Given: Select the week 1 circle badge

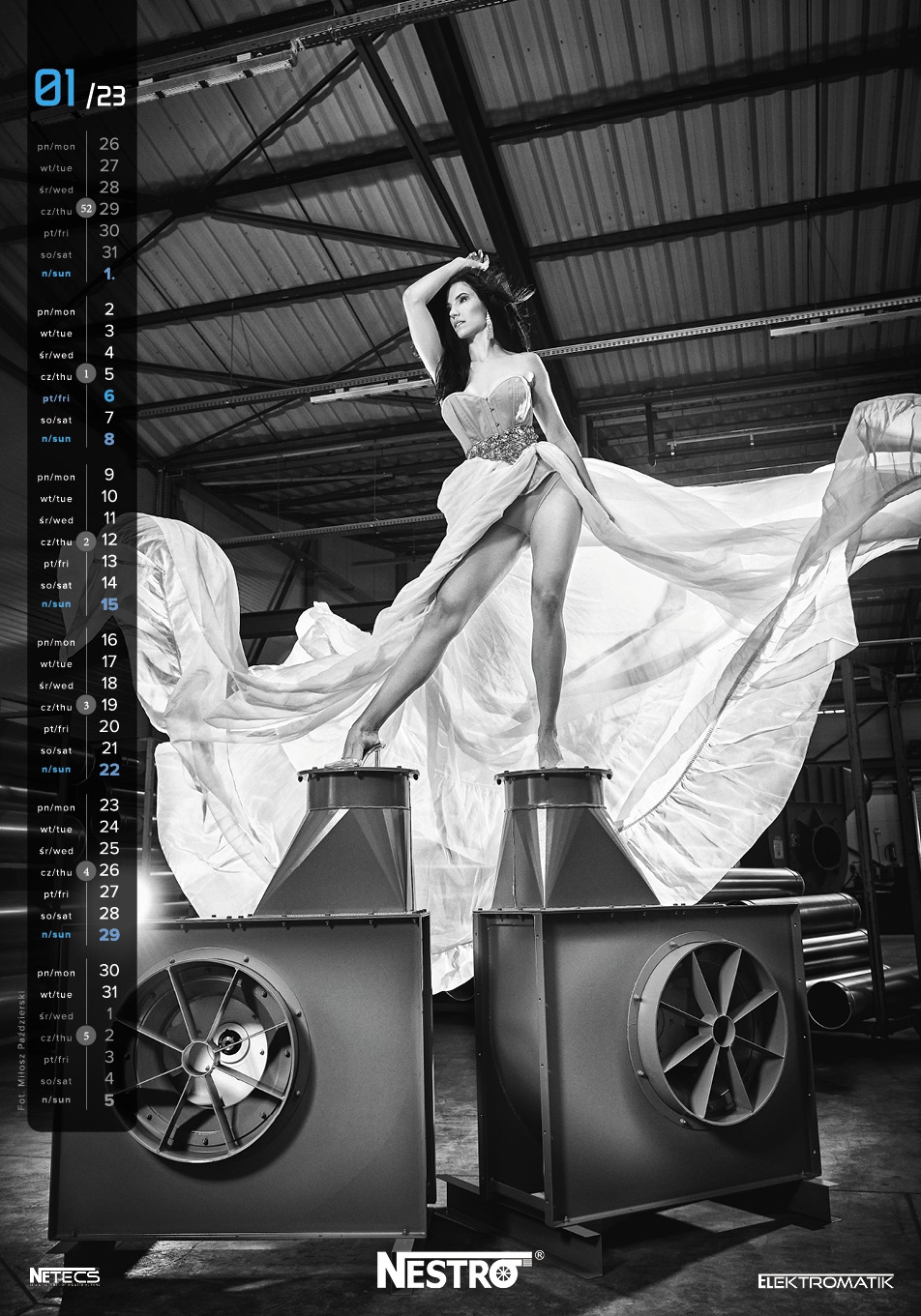Looking at the screenshot, I should (x=87, y=374).
